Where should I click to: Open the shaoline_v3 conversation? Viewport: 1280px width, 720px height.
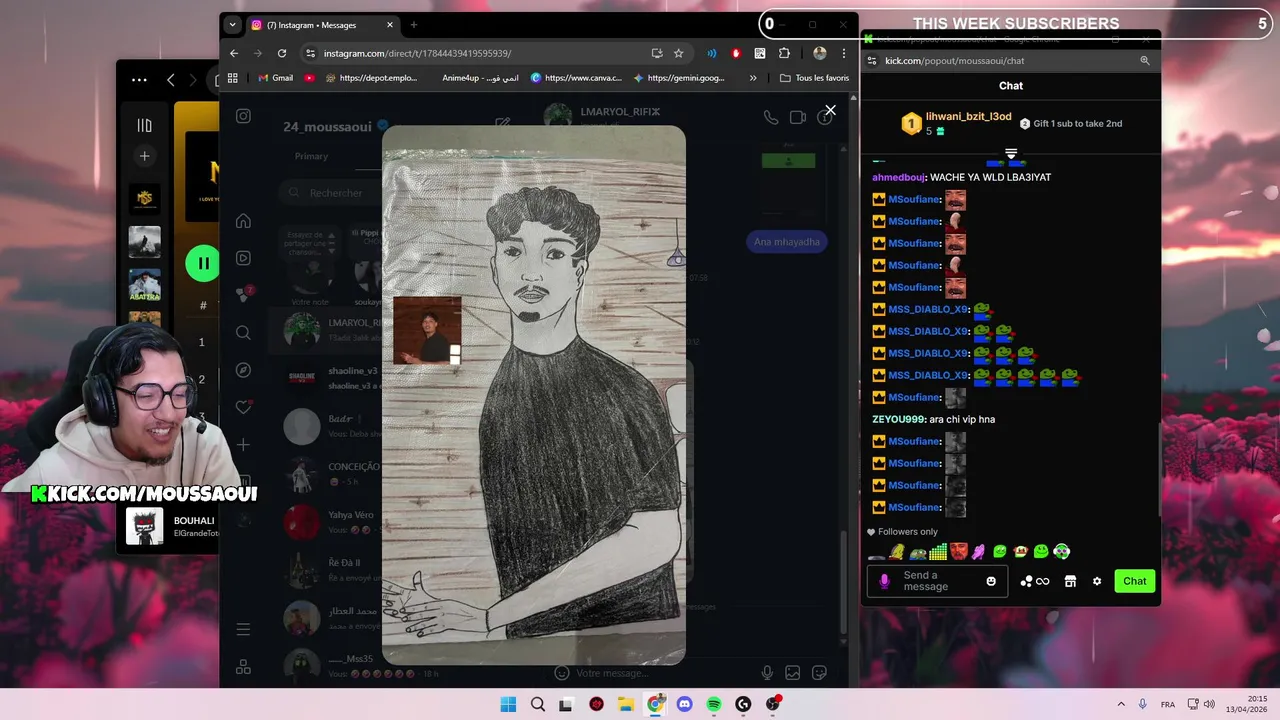(325, 378)
